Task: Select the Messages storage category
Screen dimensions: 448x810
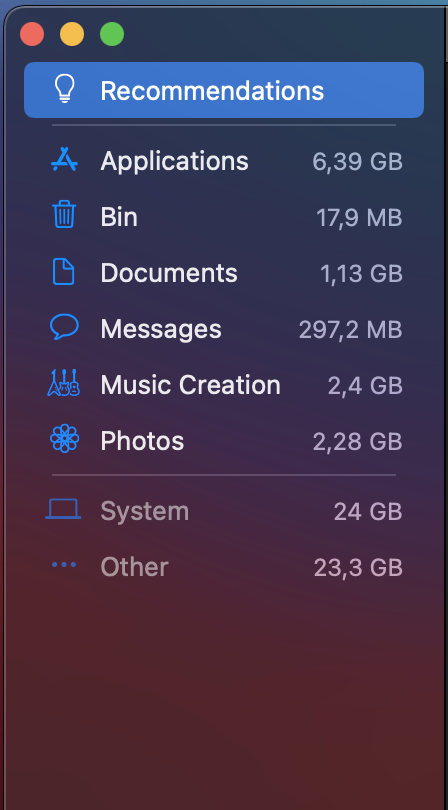Action: tap(224, 329)
